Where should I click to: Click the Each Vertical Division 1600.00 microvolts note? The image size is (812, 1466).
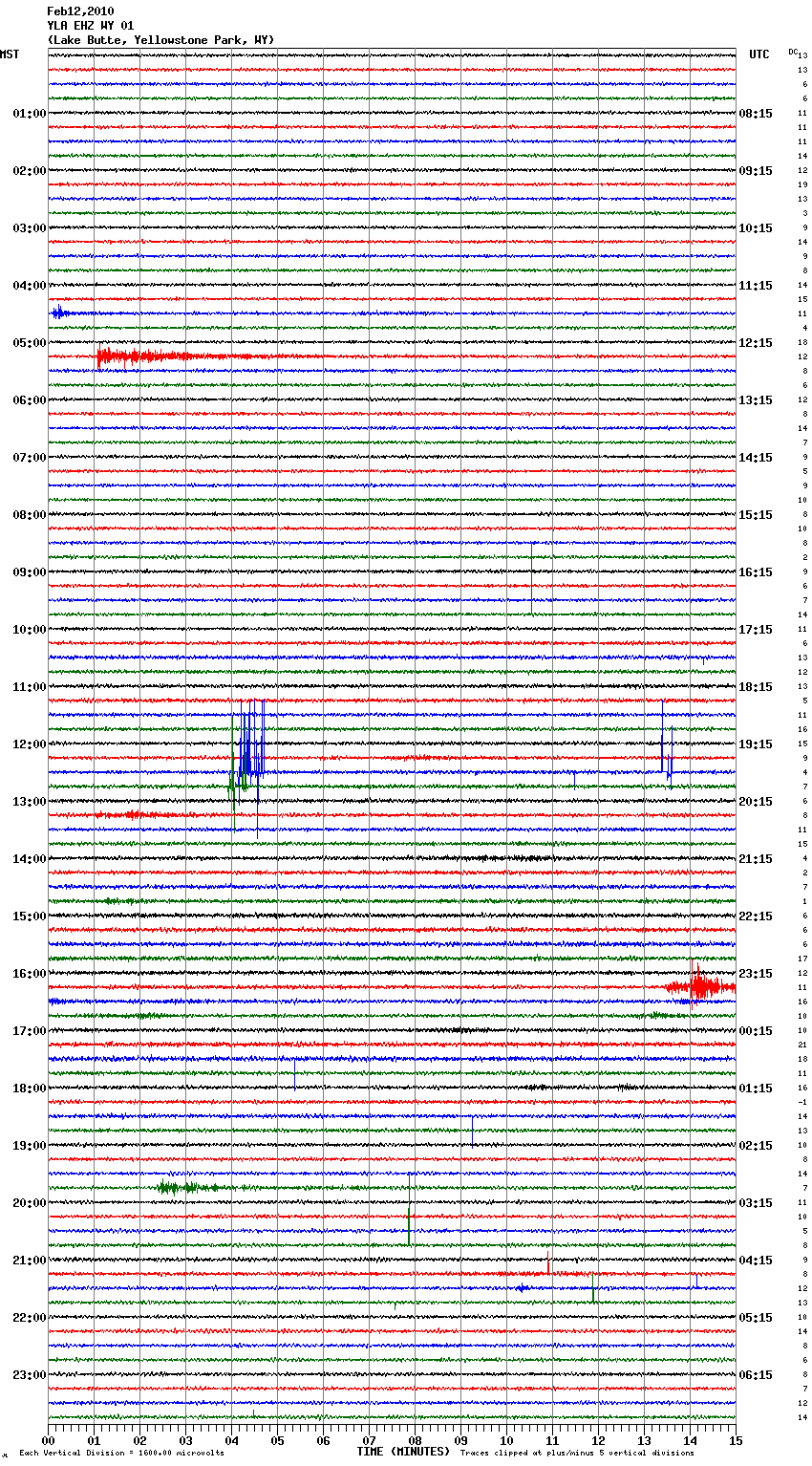121,1453
